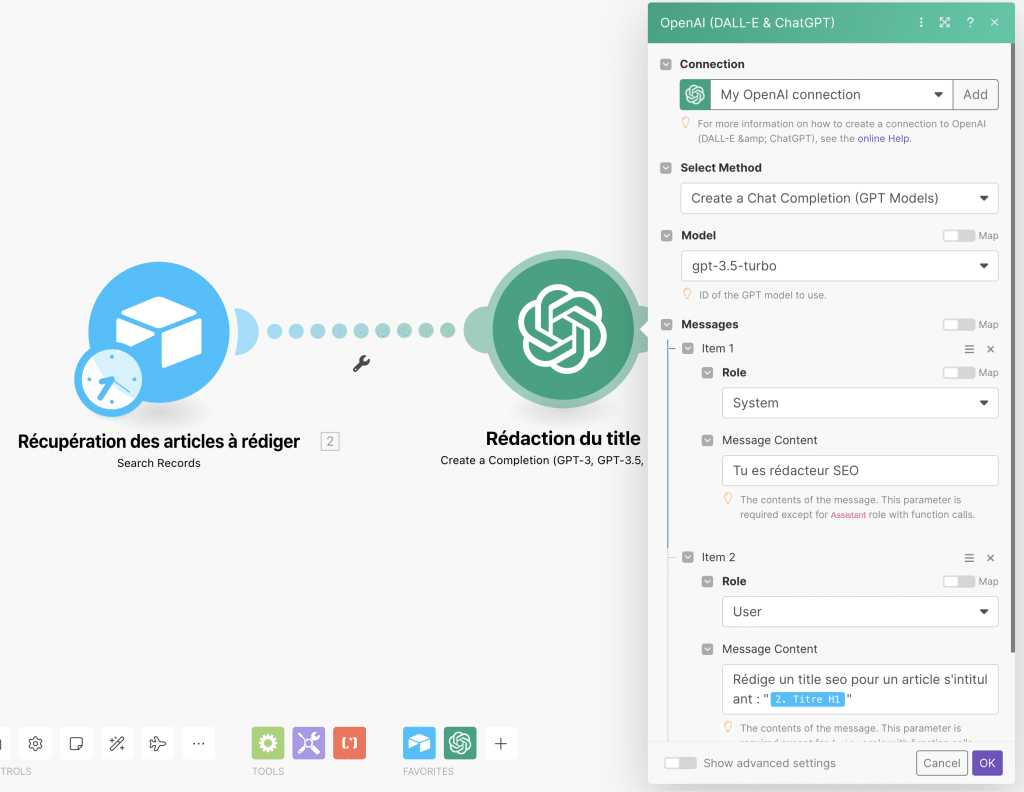Remove Item 1 with its X icon
Screen dimensions: 1024x792
coord(991,349)
